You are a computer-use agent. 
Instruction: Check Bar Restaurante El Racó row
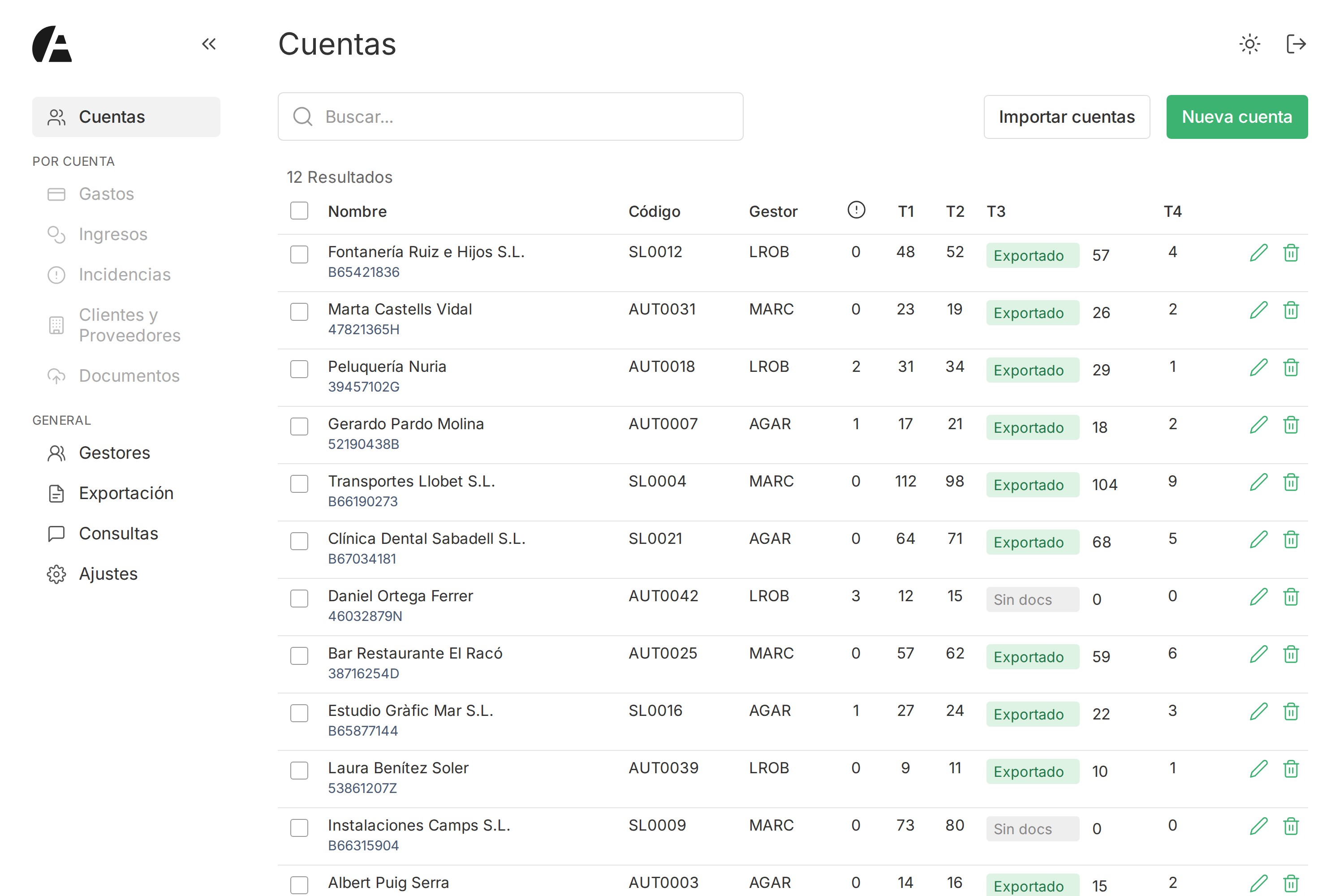299,655
